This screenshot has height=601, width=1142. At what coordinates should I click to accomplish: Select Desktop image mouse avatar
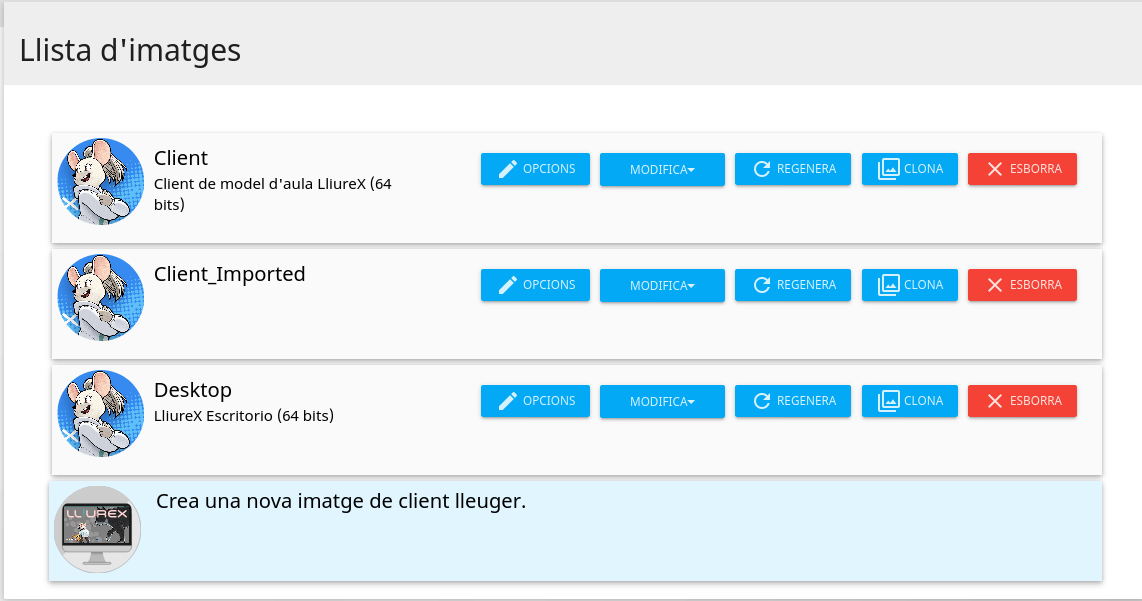coord(100,413)
